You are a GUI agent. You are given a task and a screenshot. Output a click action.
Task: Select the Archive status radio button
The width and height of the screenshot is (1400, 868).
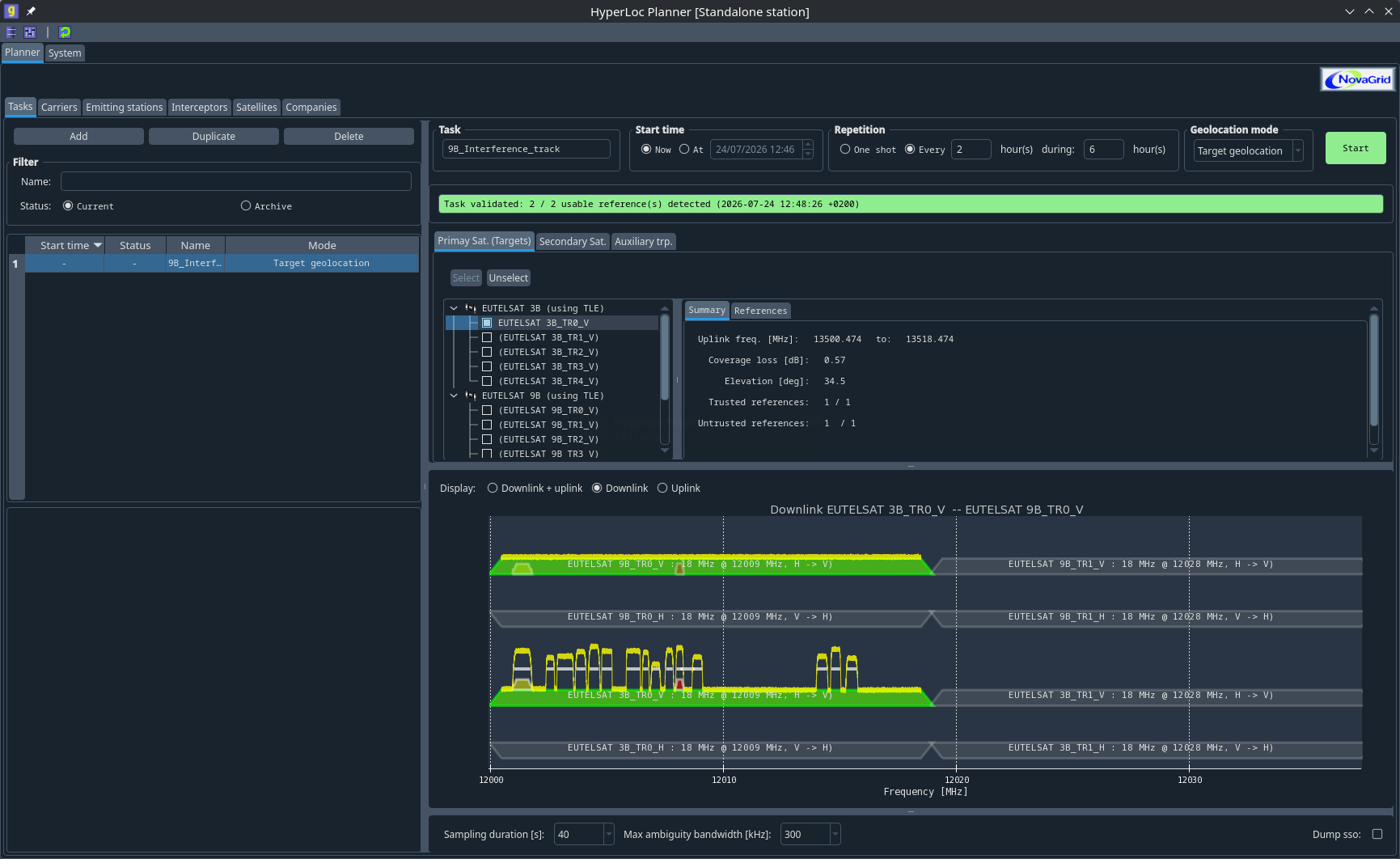(x=246, y=206)
